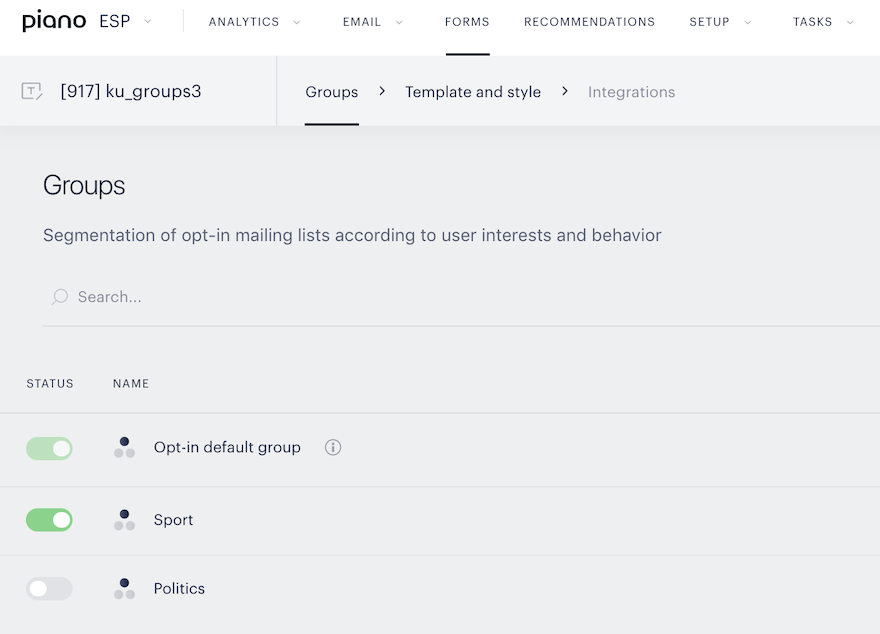Click the Piano logo
The image size is (880, 634).
(x=54, y=21)
